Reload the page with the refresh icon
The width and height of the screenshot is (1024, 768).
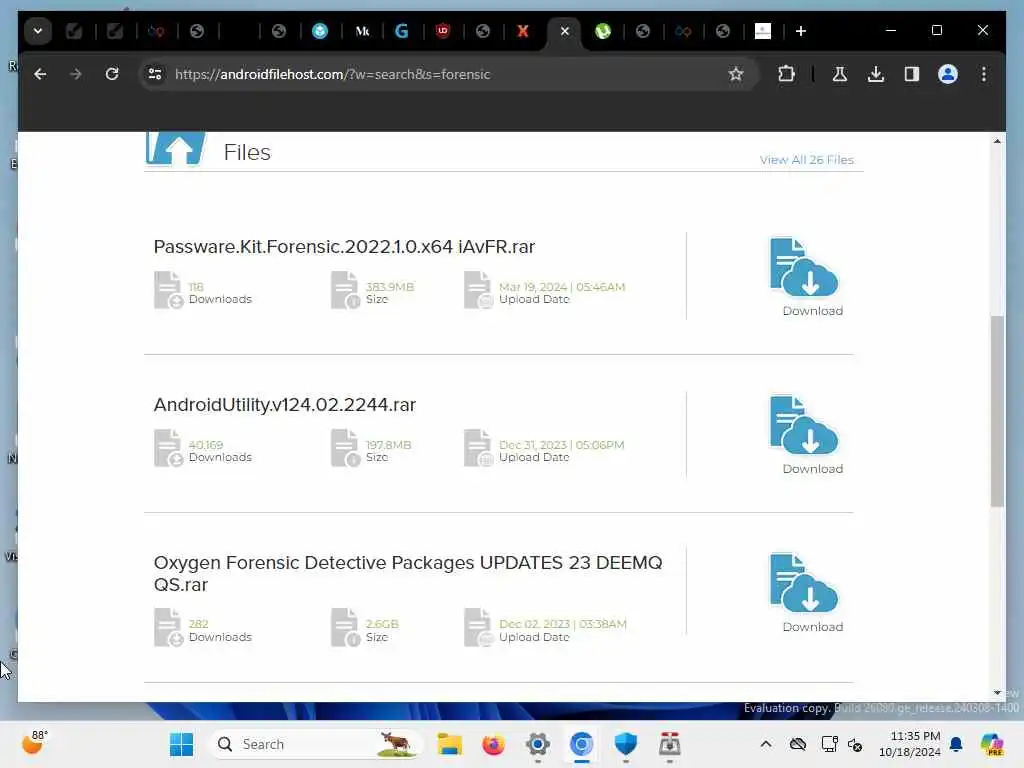[x=112, y=74]
